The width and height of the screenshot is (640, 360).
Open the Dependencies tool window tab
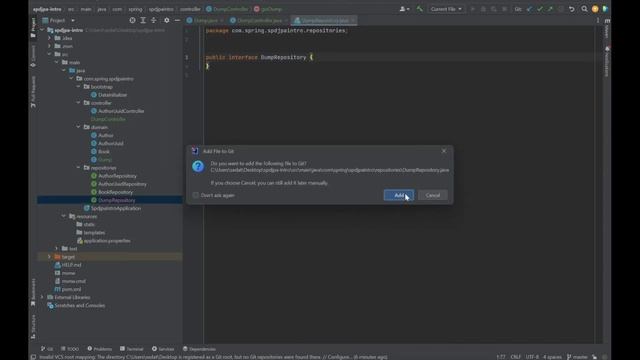(x=199, y=349)
